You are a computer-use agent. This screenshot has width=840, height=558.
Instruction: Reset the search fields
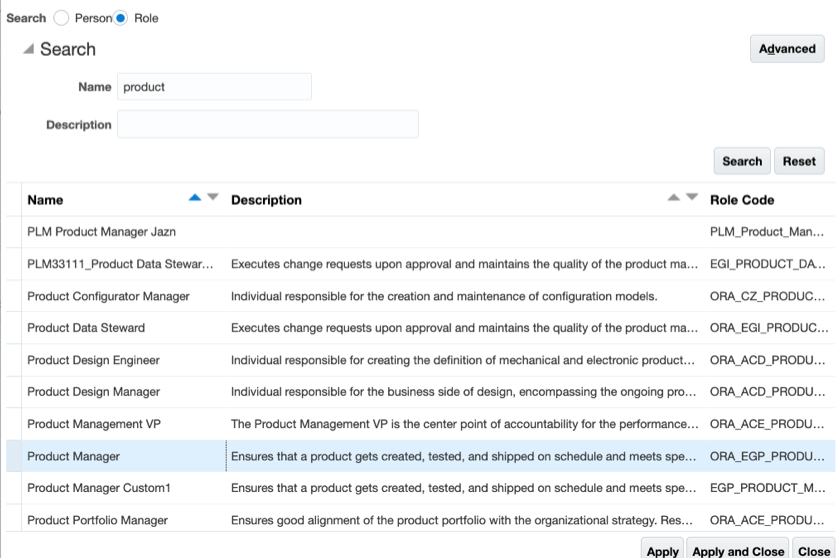click(x=799, y=161)
